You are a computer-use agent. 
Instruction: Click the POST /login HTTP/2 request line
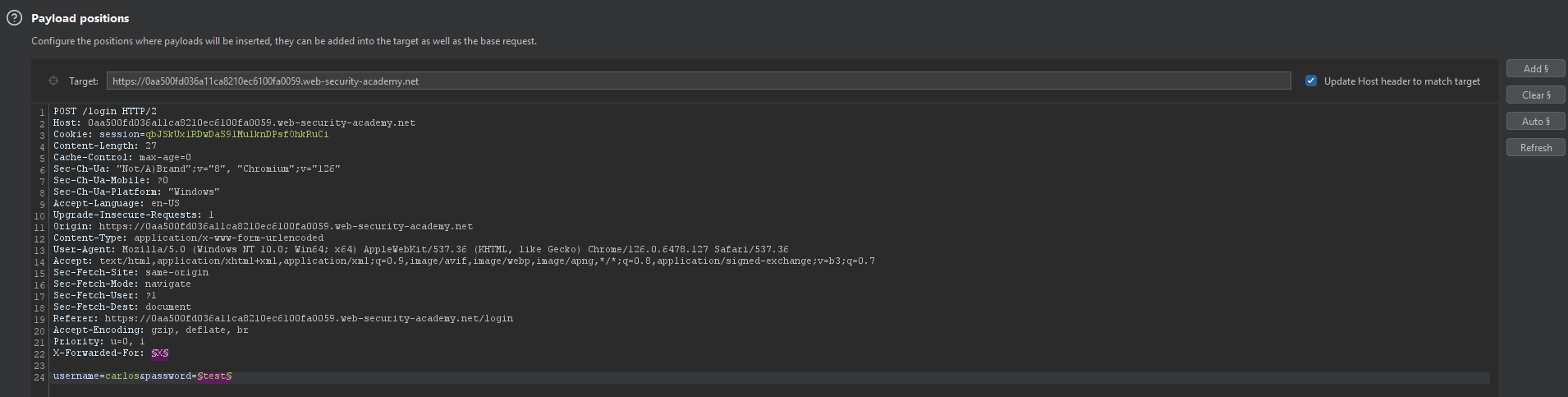pyautogui.click(x=105, y=112)
